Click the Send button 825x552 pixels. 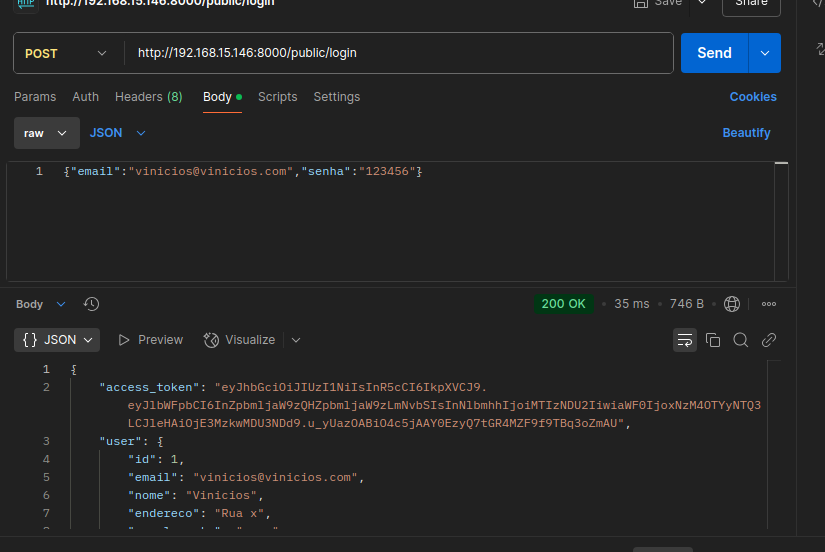point(714,53)
